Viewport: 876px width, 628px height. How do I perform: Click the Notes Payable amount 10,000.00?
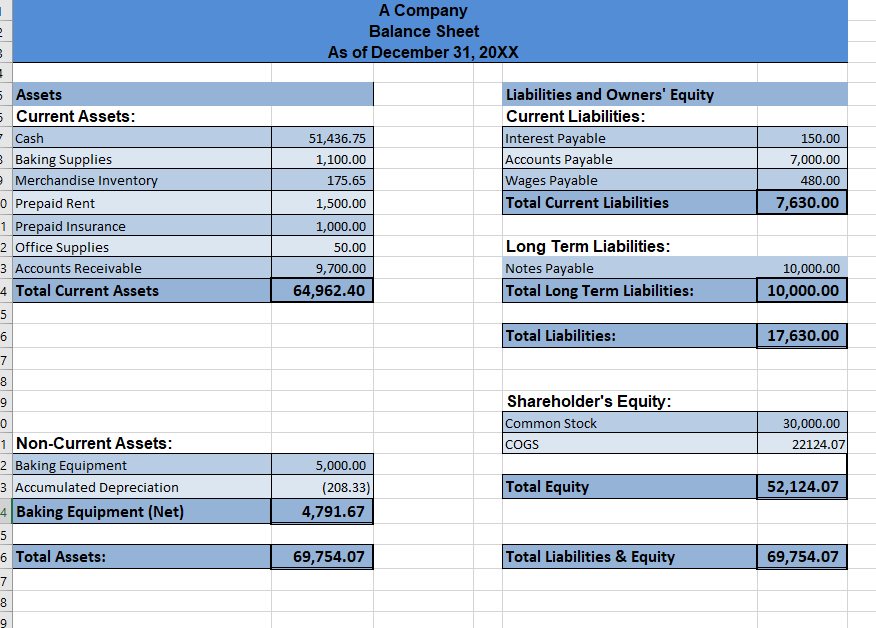[801, 268]
